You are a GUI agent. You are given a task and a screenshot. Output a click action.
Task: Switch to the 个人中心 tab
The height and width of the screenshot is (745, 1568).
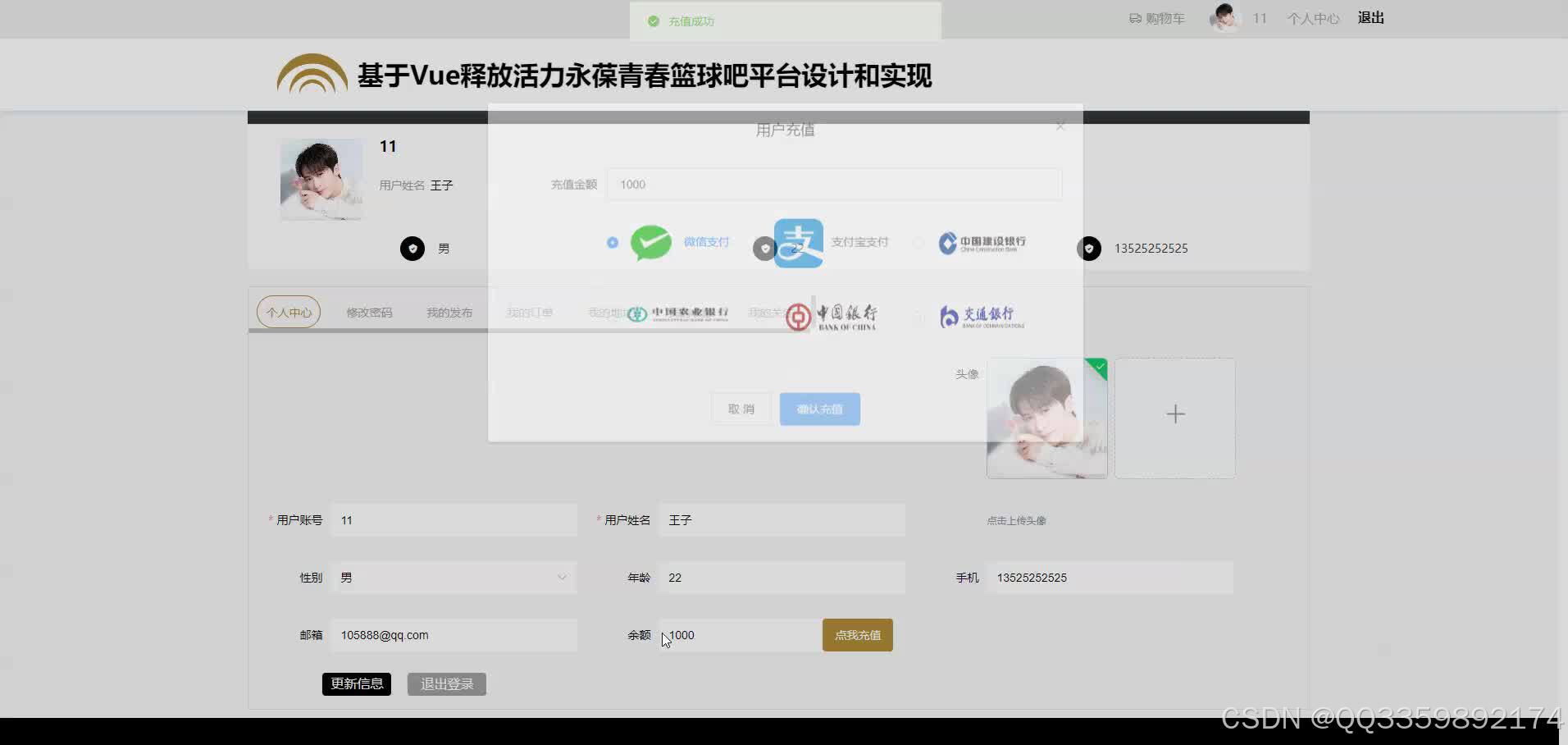point(289,313)
